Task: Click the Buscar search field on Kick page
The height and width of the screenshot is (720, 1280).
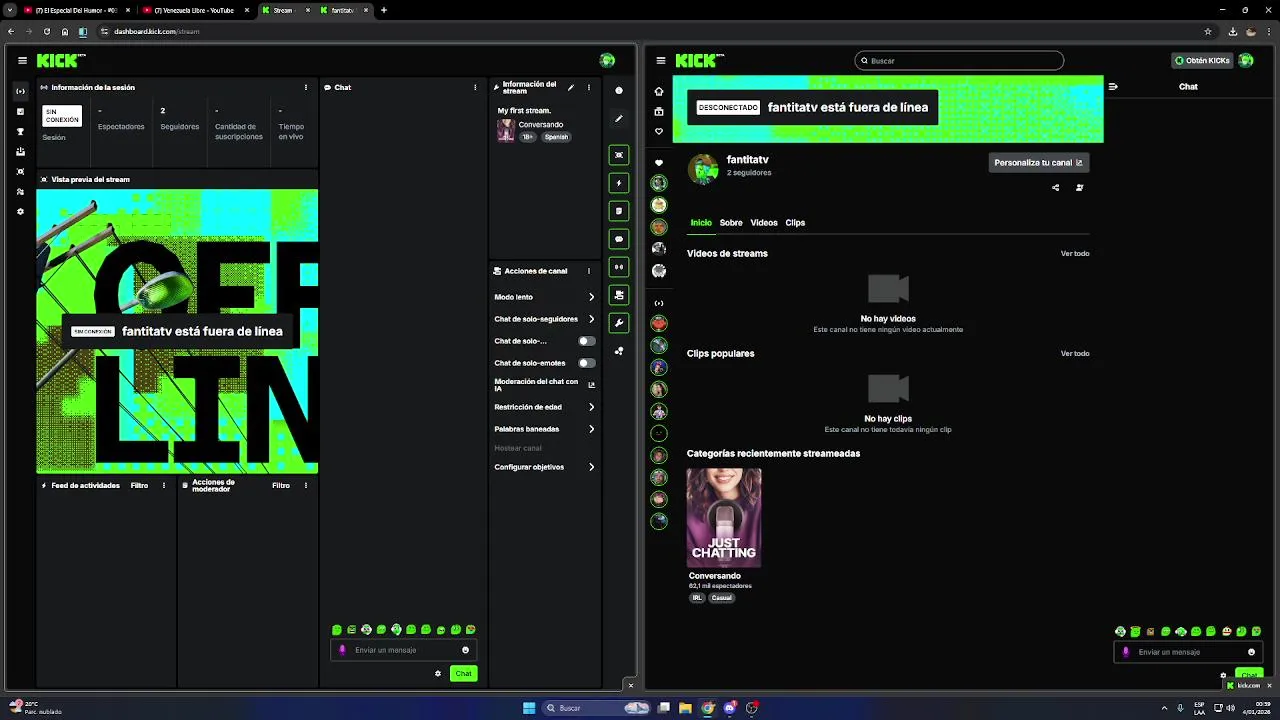Action: pos(959,61)
